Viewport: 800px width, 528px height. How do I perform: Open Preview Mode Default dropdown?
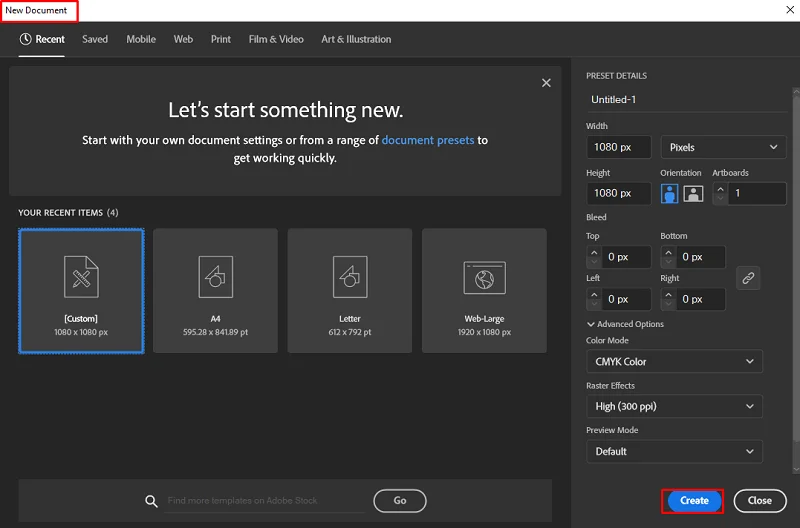click(x=674, y=451)
